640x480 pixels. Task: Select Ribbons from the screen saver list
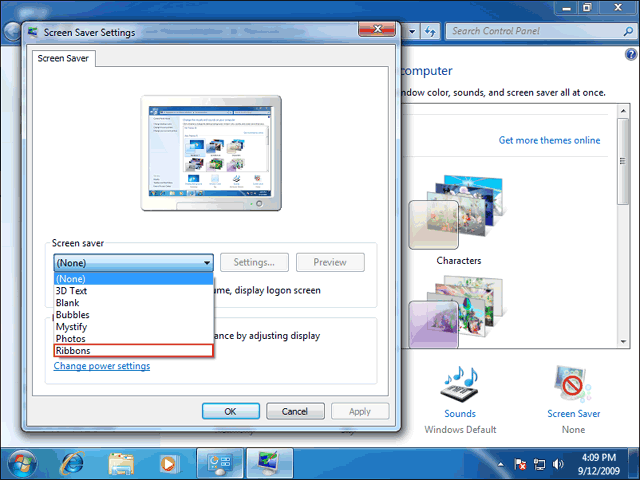click(x=133, y=351)
